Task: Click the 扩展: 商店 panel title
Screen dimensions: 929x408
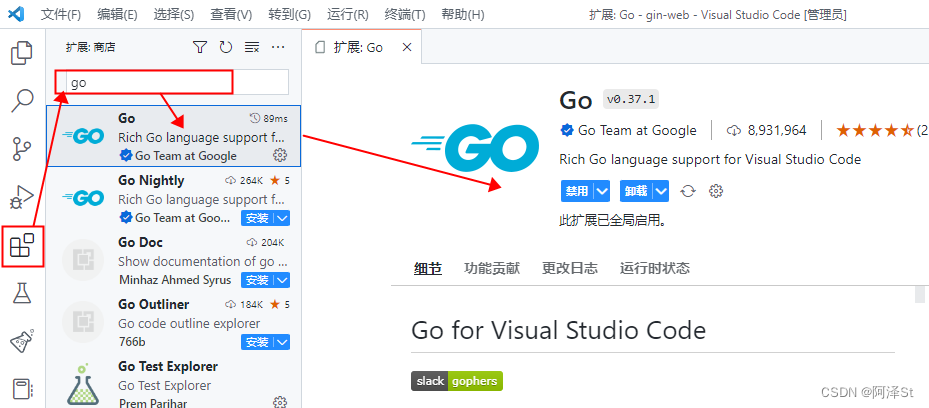Action: coord(90,47)
